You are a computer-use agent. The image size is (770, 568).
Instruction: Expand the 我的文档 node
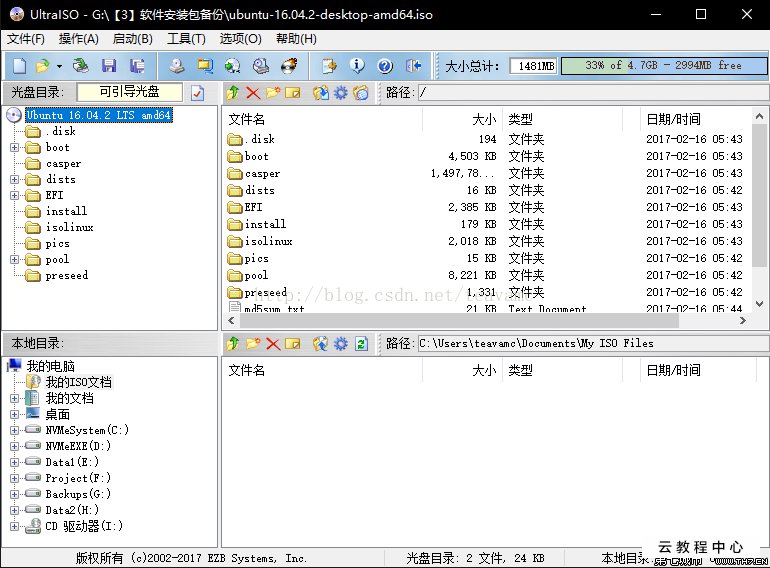click(x=14, y=398)
